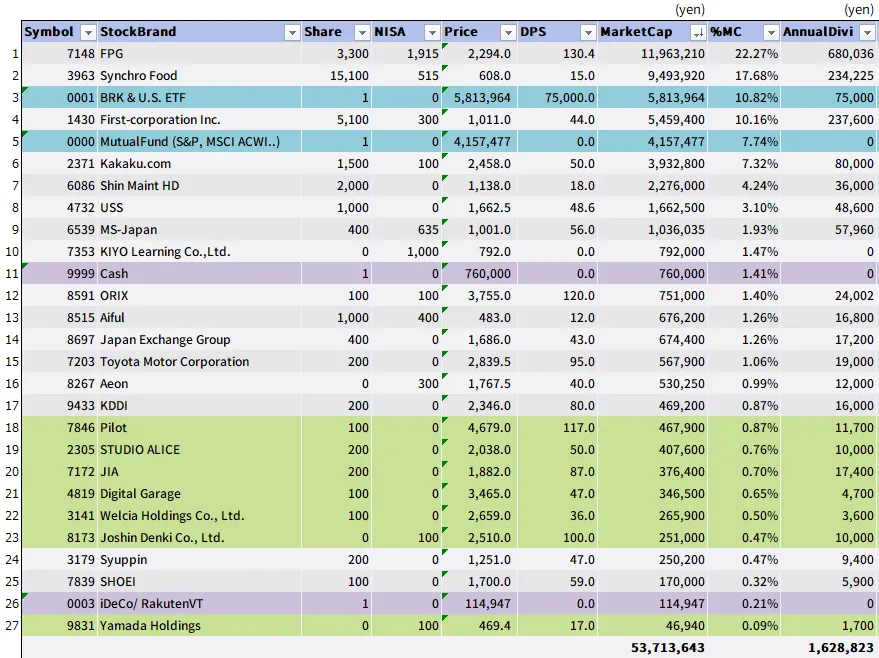Viewport: 879px width, 658px height.
Task: Open the DPS filter dropdown
Action: coord(586,32)
